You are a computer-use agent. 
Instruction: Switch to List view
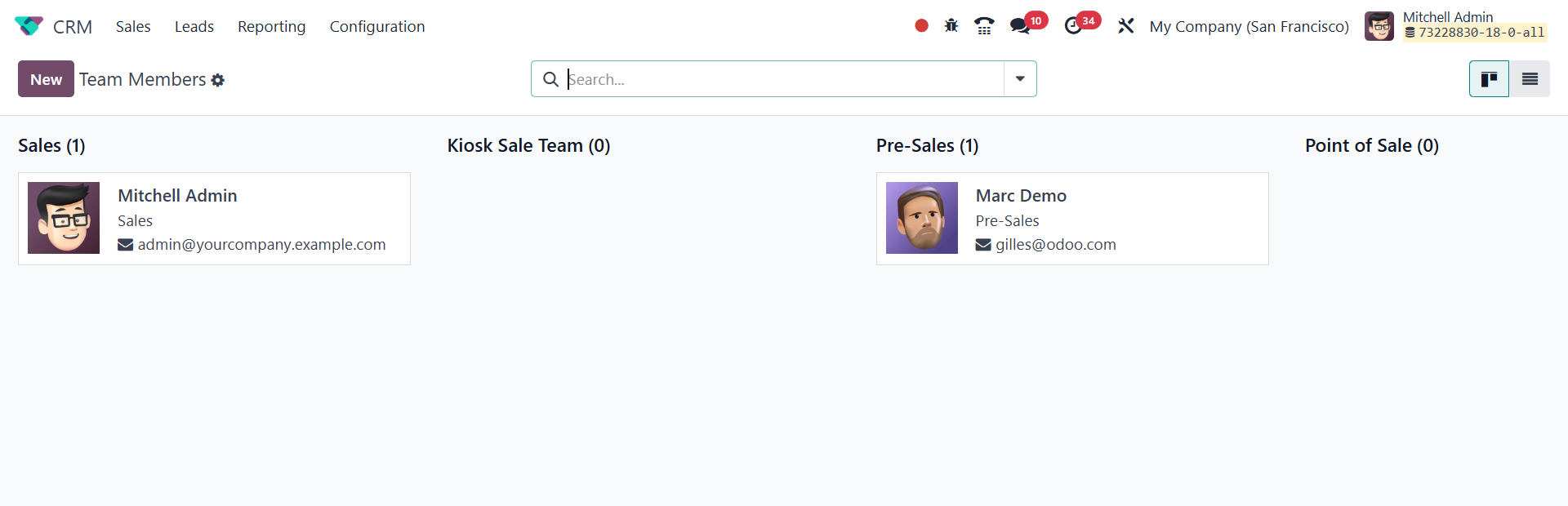[x=1530, y=79]
